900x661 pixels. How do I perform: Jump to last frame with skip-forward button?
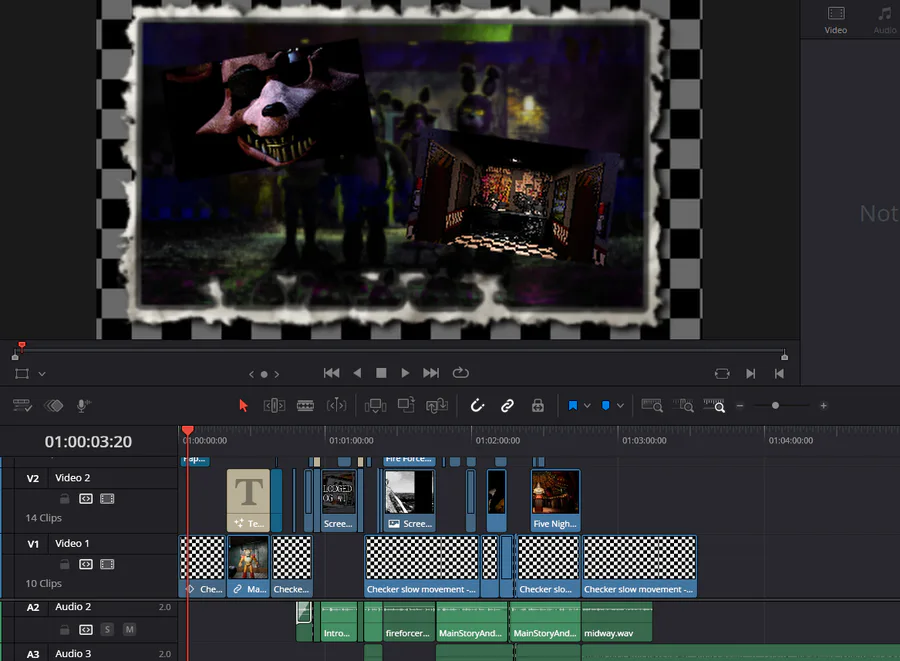click(x=431, y=373)
